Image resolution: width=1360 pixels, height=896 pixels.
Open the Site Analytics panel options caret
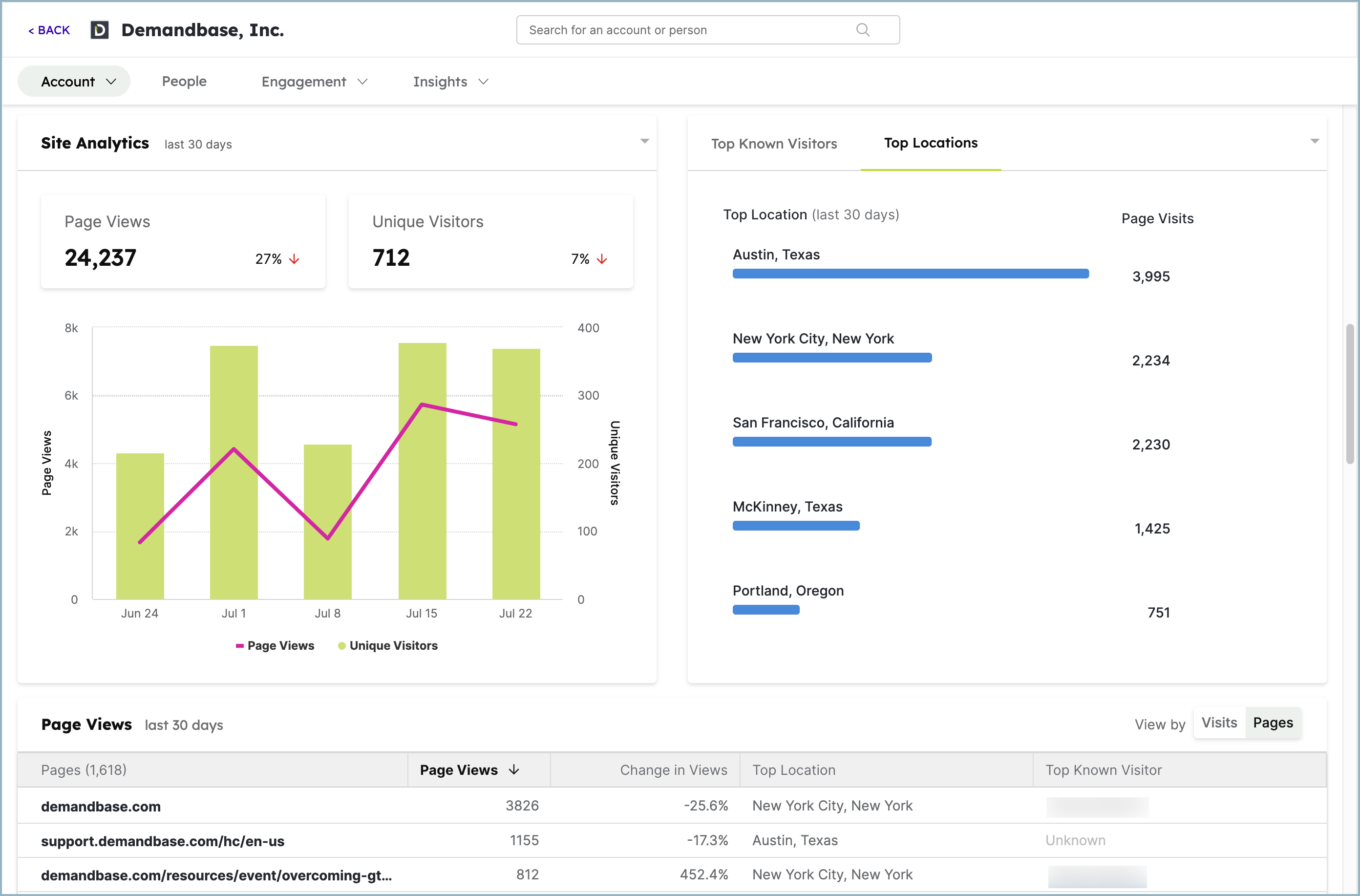[644, 141]
